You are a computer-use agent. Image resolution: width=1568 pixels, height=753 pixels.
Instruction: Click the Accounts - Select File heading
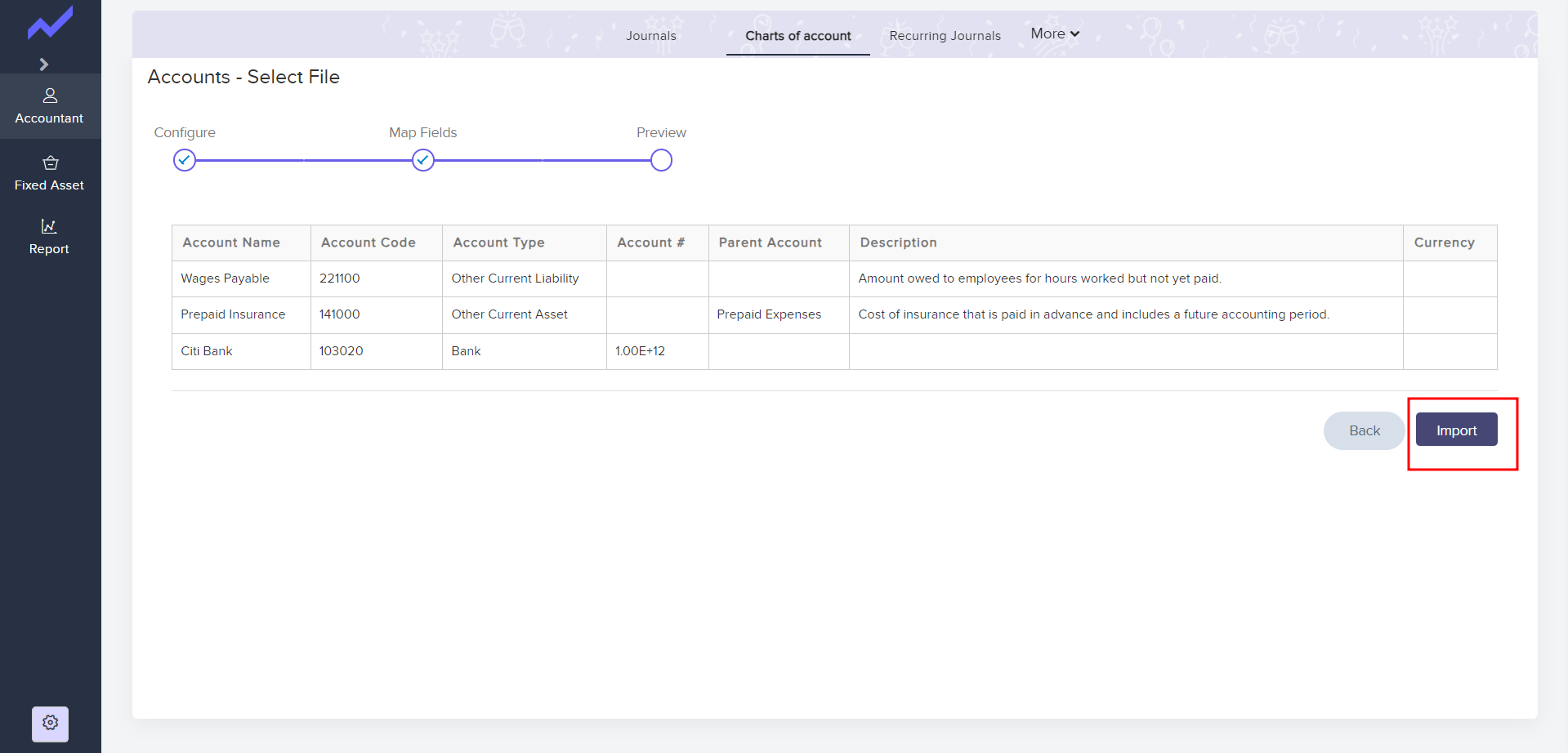[x=243, y=77]
